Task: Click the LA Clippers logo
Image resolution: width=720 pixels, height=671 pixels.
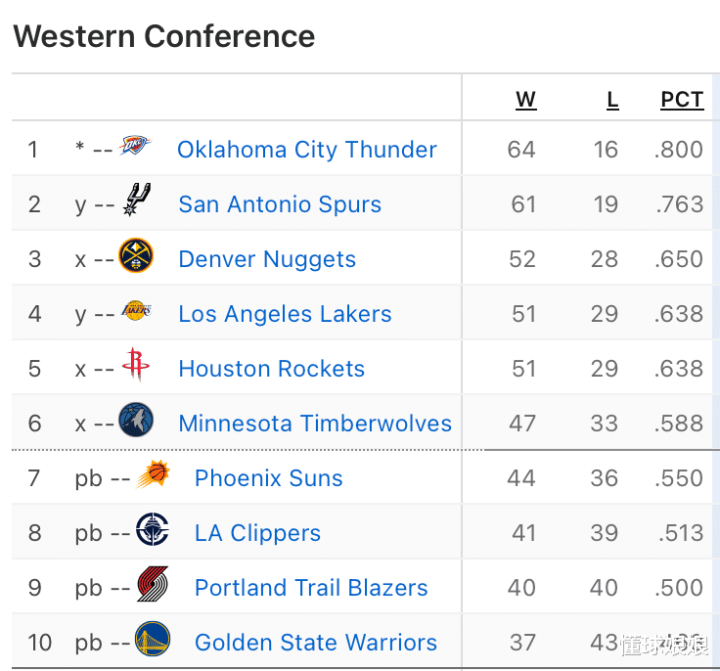Action: (153, 531)
